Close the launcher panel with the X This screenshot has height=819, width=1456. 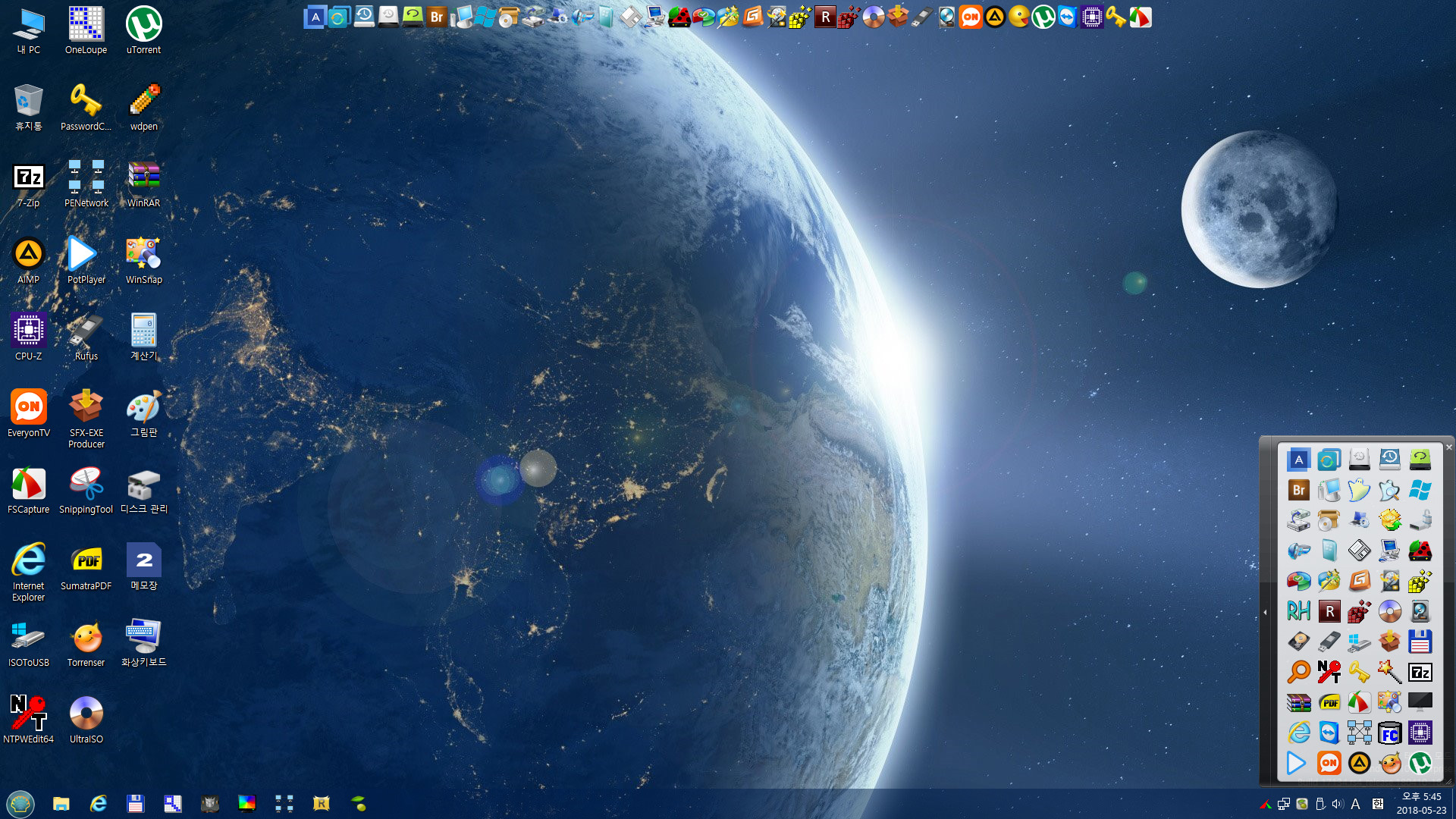[x=1448, y=447]
